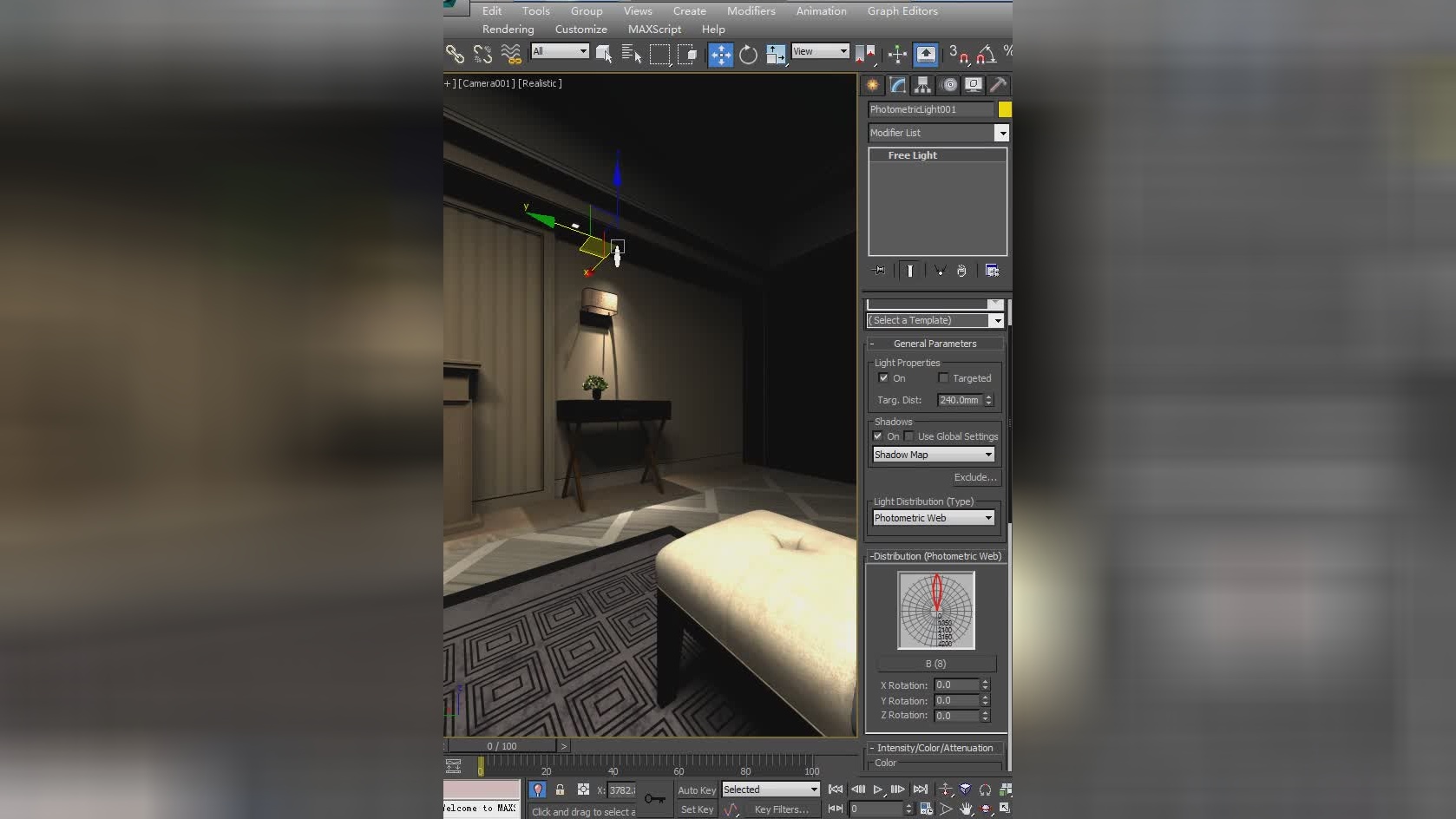Click the Auto Key button

click(697, 790)
